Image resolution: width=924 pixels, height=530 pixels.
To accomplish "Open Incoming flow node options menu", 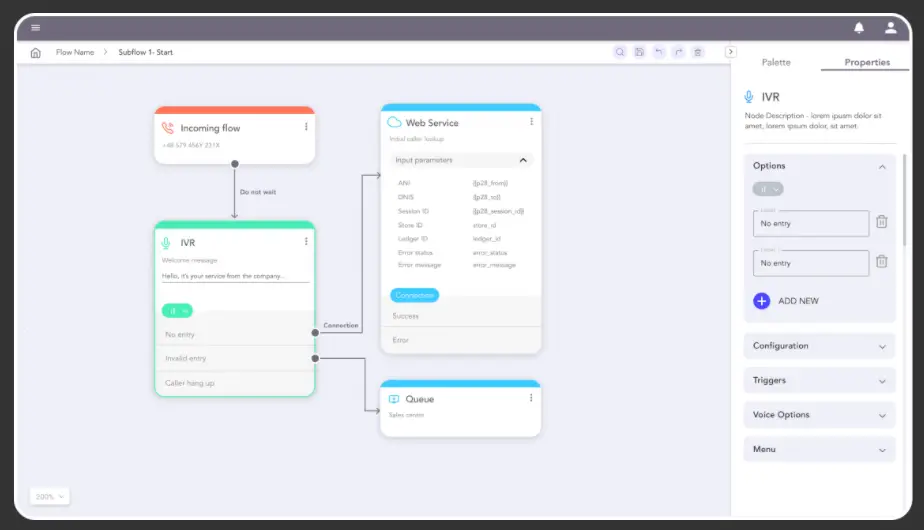I will tap(306, 127).
